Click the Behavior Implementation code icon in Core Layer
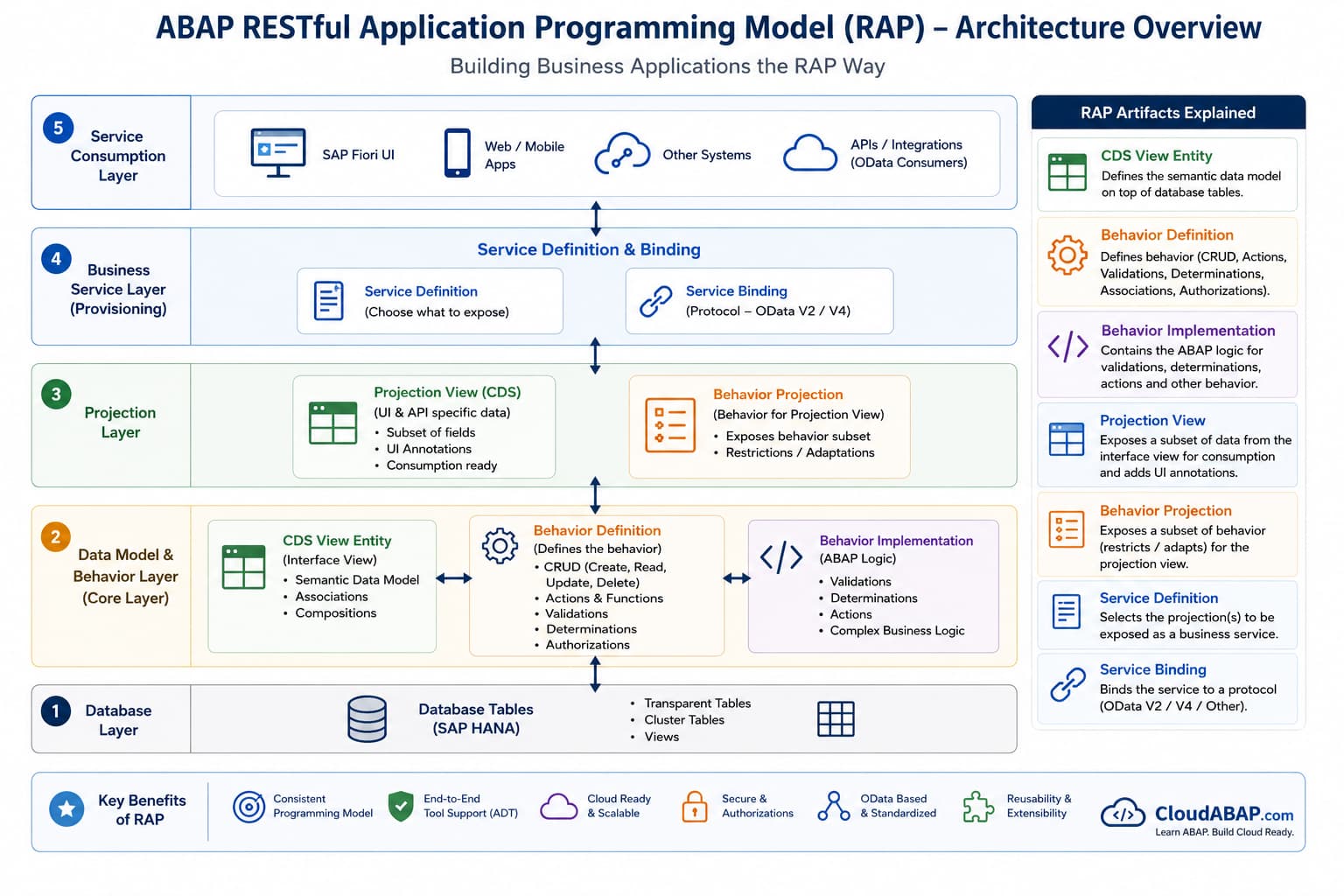 [x=780, y=556]
